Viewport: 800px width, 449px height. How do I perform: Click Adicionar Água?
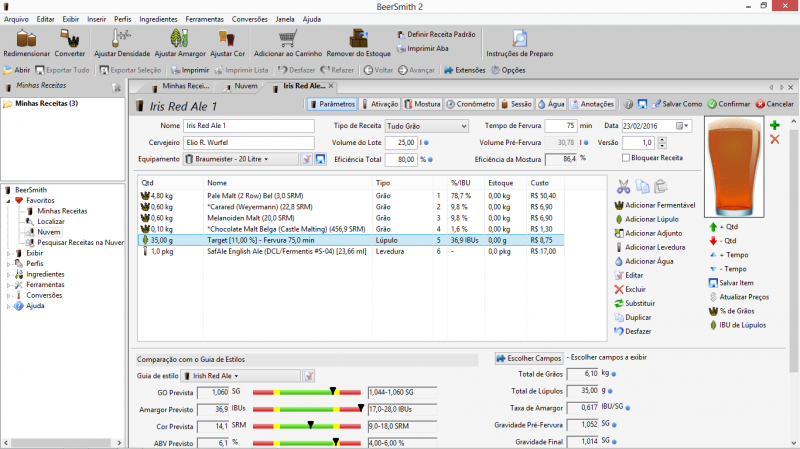644,261
